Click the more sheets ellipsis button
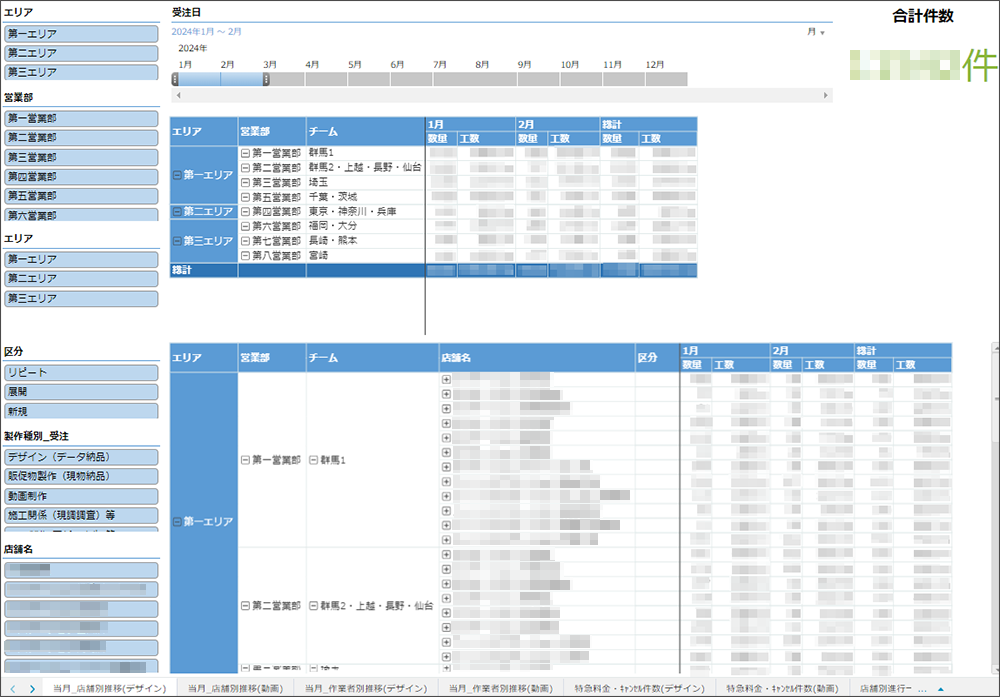 click(x=922, y=689)
